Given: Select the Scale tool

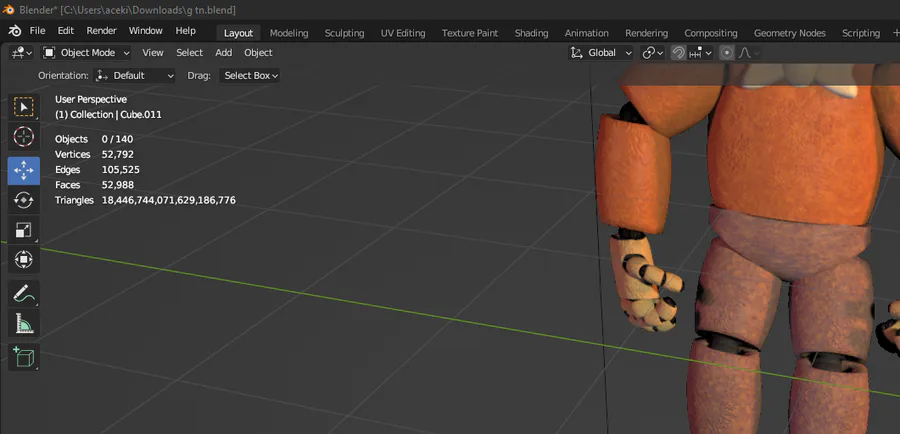Looking at the screenshot, I should pyautogui.click(x=24, y=230).
